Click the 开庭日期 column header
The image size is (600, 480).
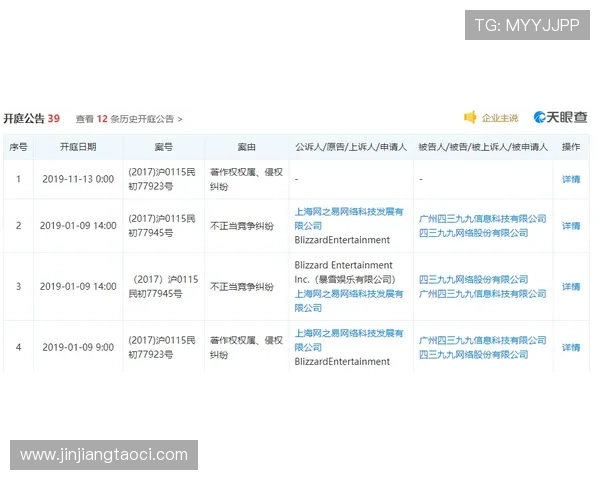point(78,147)
